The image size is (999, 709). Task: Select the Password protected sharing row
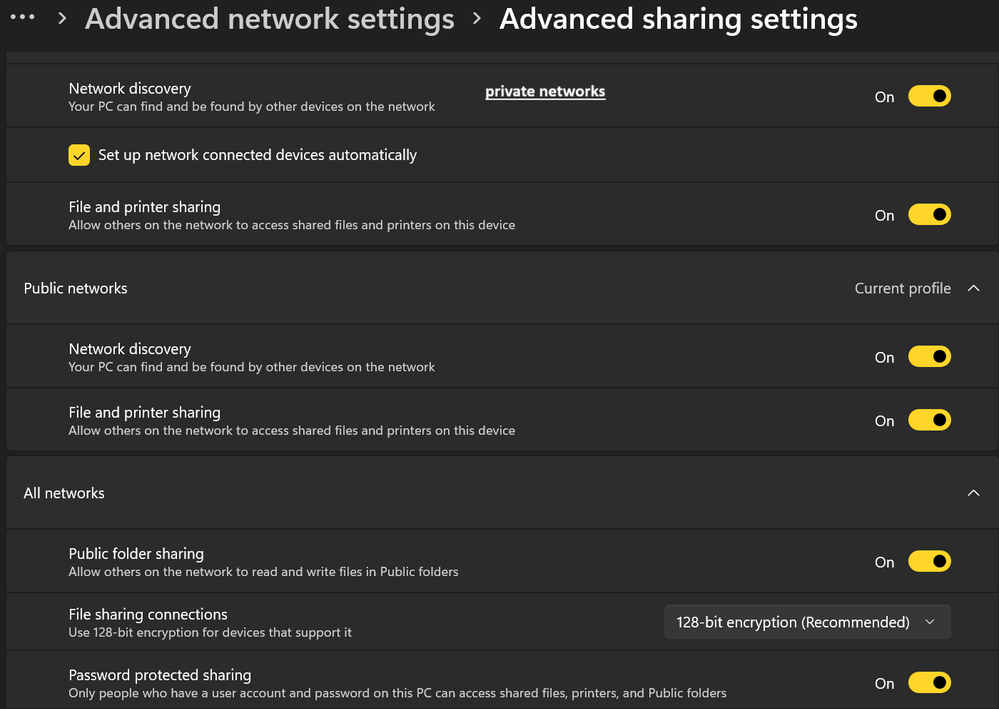pos(502,681)
